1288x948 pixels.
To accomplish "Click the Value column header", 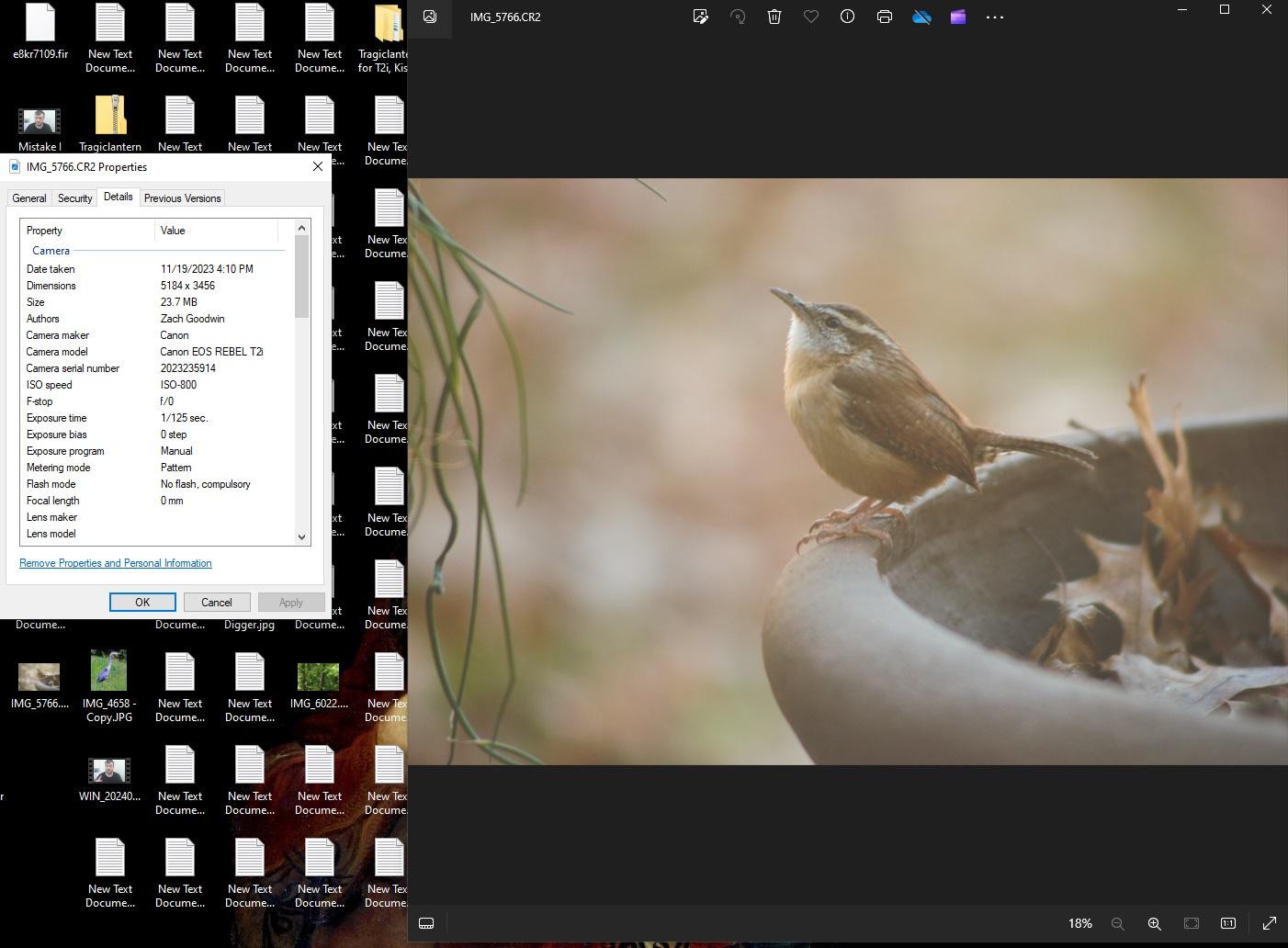I will (x=216, y=231).
